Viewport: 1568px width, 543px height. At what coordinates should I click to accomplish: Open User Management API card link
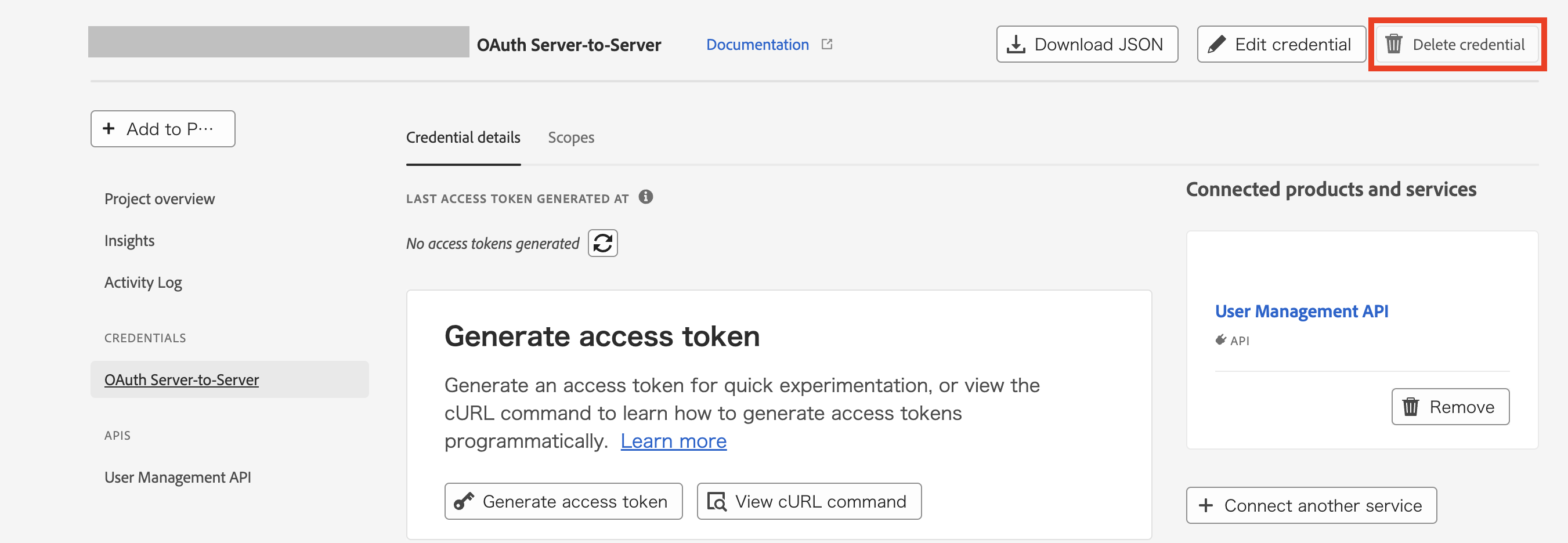(x=1302, y=311)
